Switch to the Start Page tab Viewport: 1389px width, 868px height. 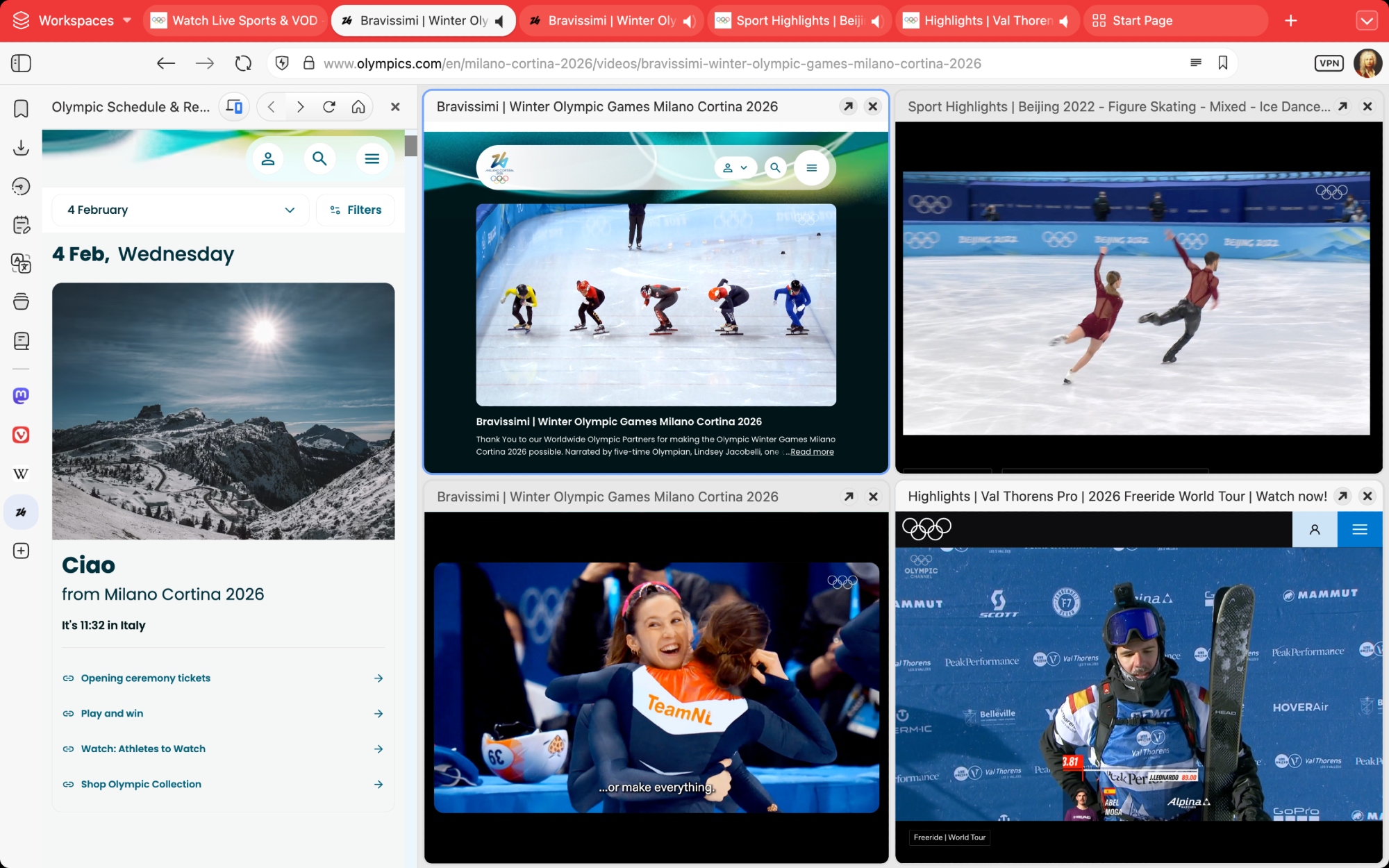1141,21
